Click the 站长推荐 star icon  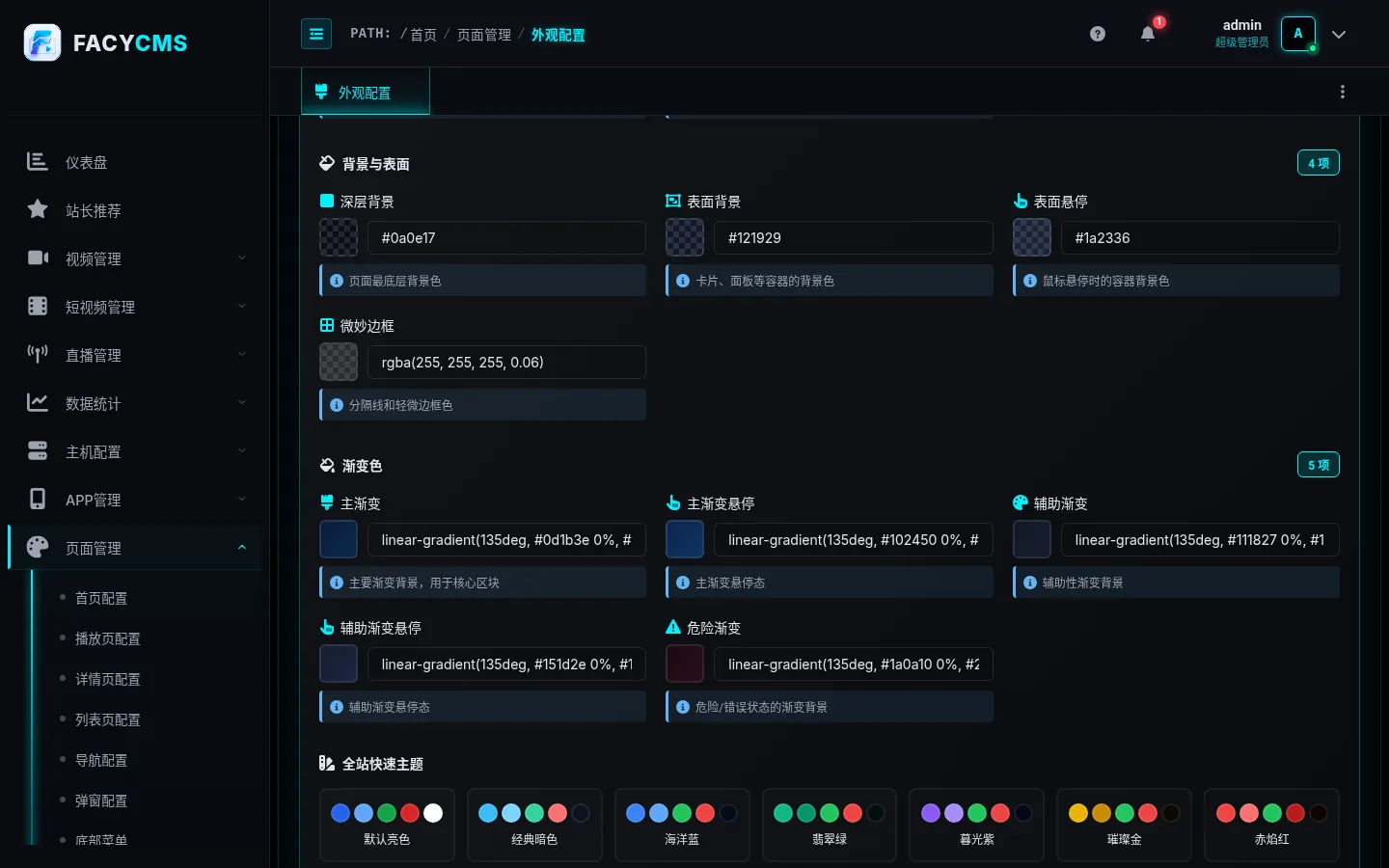pyautogui.click(x=38, y=209)
